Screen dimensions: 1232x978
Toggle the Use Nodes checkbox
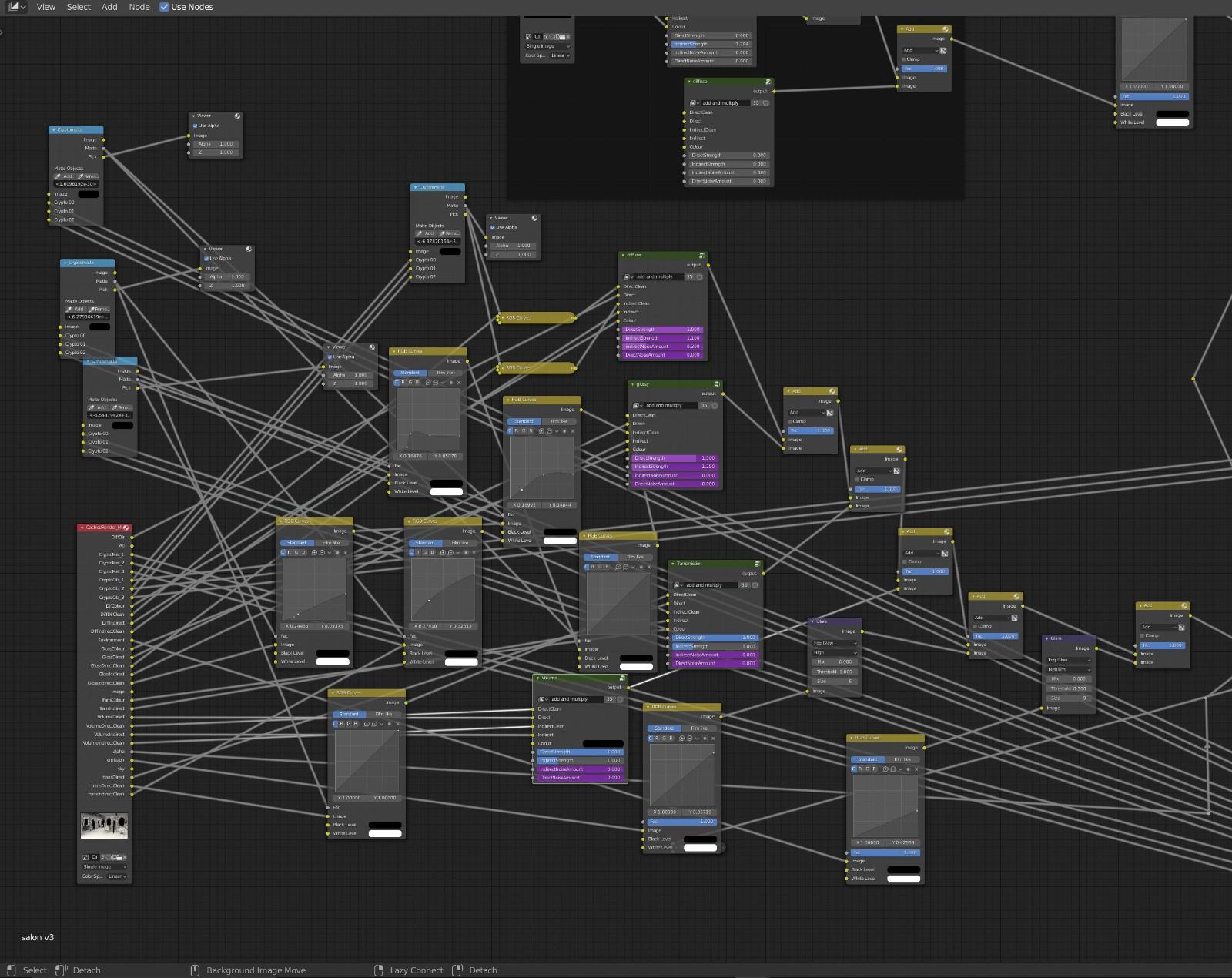click(164, 7)
